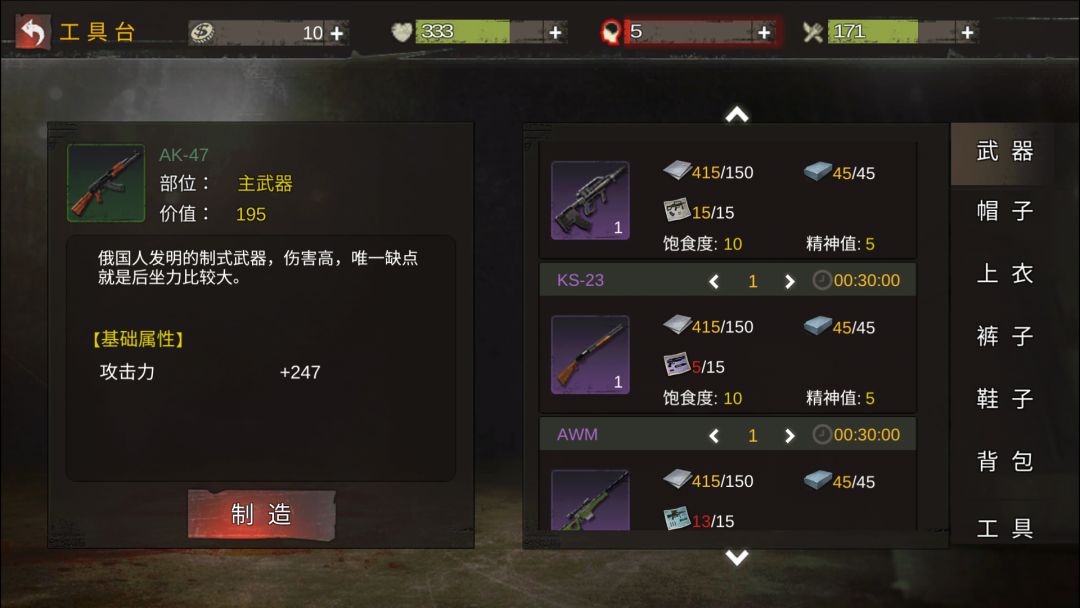Add health with the plus beside 333
This screenshot has height=608, width=1080.
tap(555, 32)
